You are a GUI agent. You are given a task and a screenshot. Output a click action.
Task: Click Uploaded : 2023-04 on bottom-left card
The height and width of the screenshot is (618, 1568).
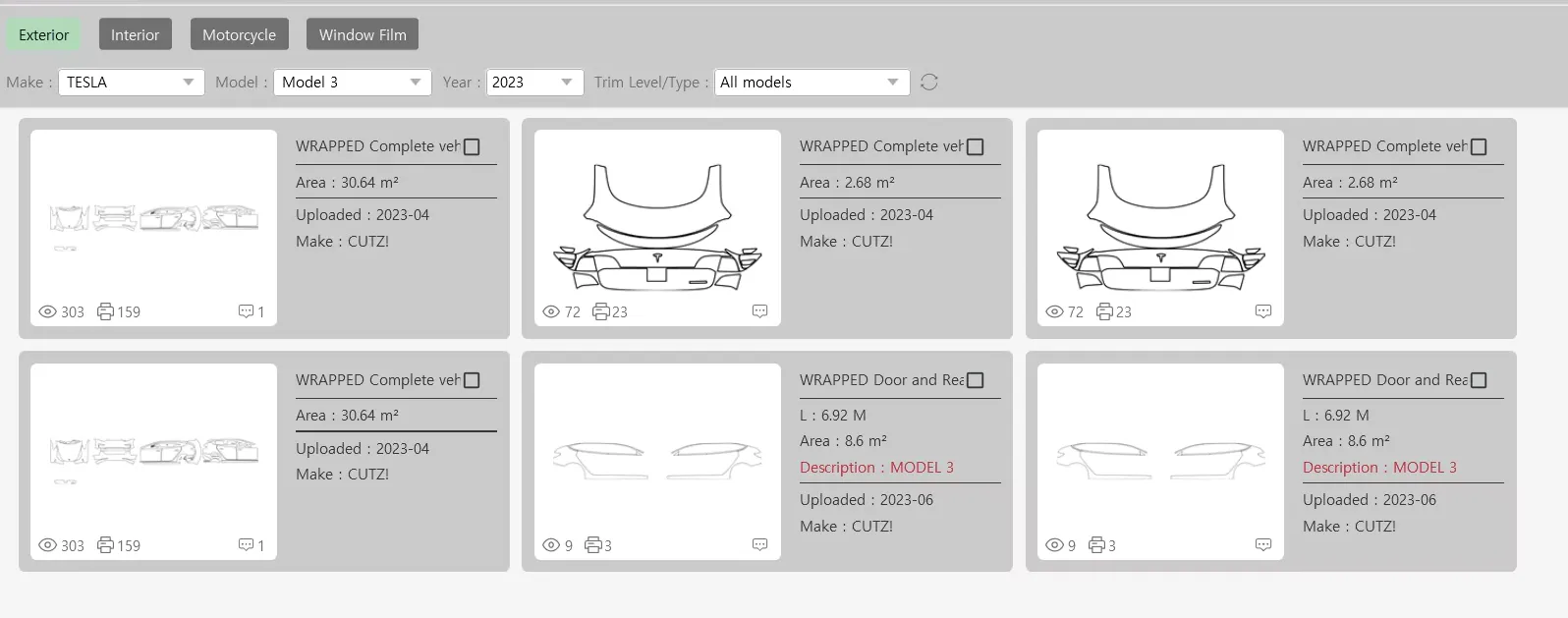point(363,449)
